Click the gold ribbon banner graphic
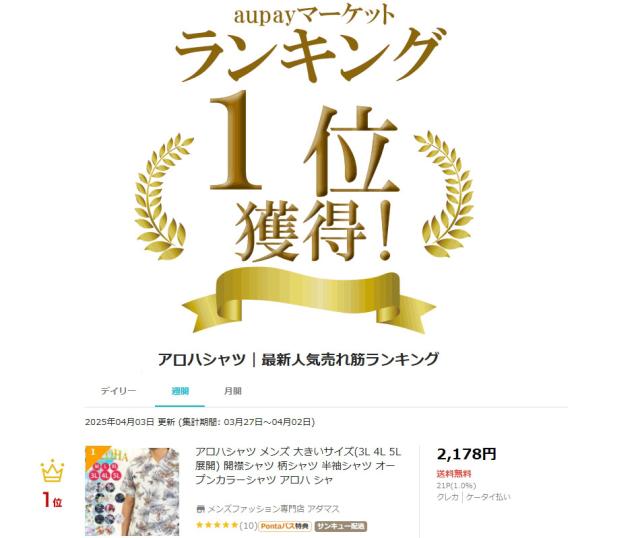 click(x=309, y=301)
